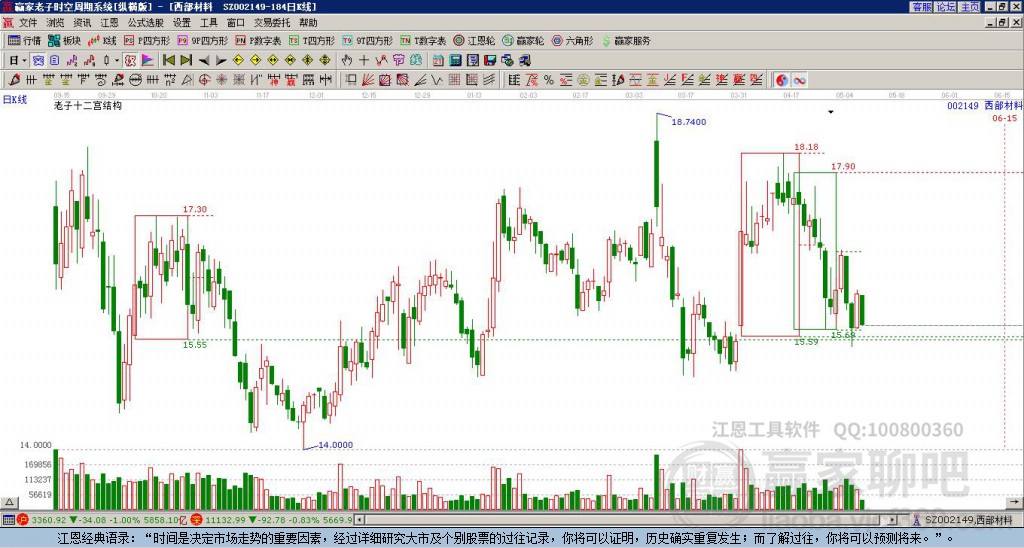Open the 江恩 menu
The image size is (1024, 548).
pos(109,23)
